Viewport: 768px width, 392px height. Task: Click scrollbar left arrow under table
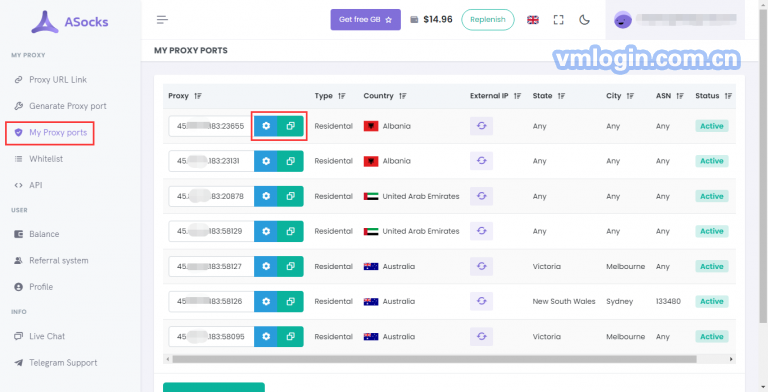[168, 359]
